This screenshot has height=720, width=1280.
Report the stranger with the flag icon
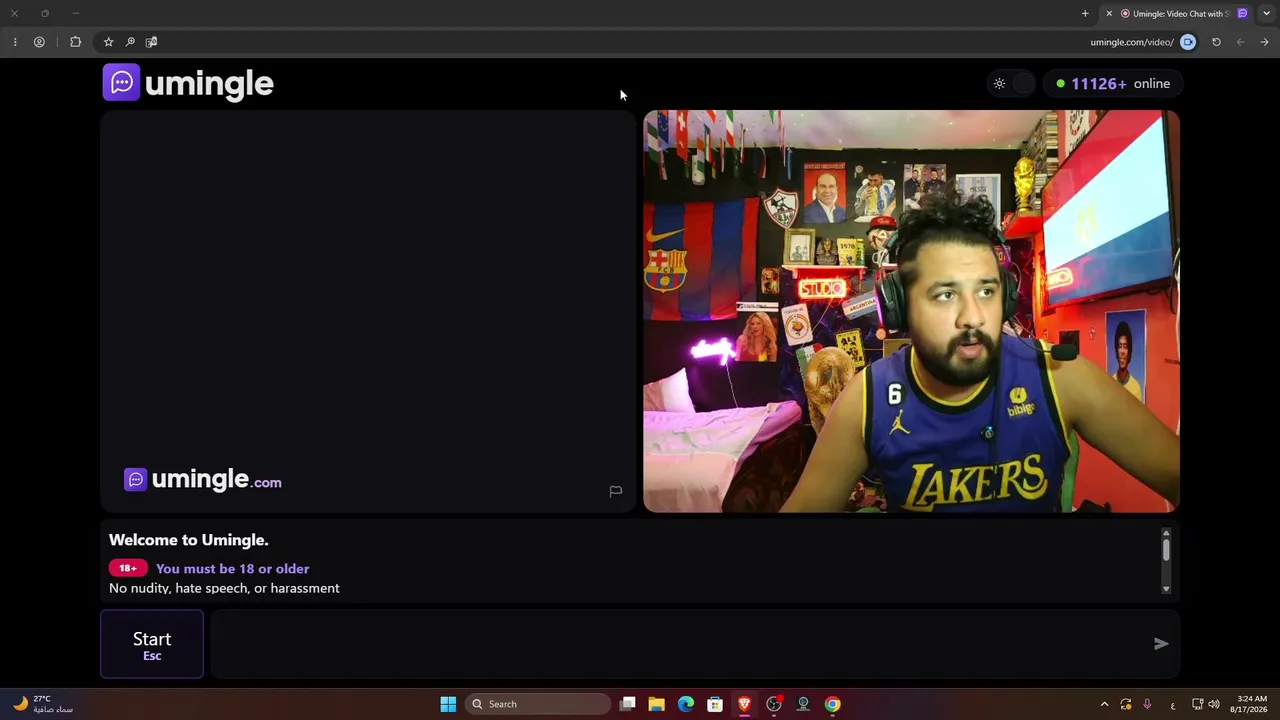616,491
